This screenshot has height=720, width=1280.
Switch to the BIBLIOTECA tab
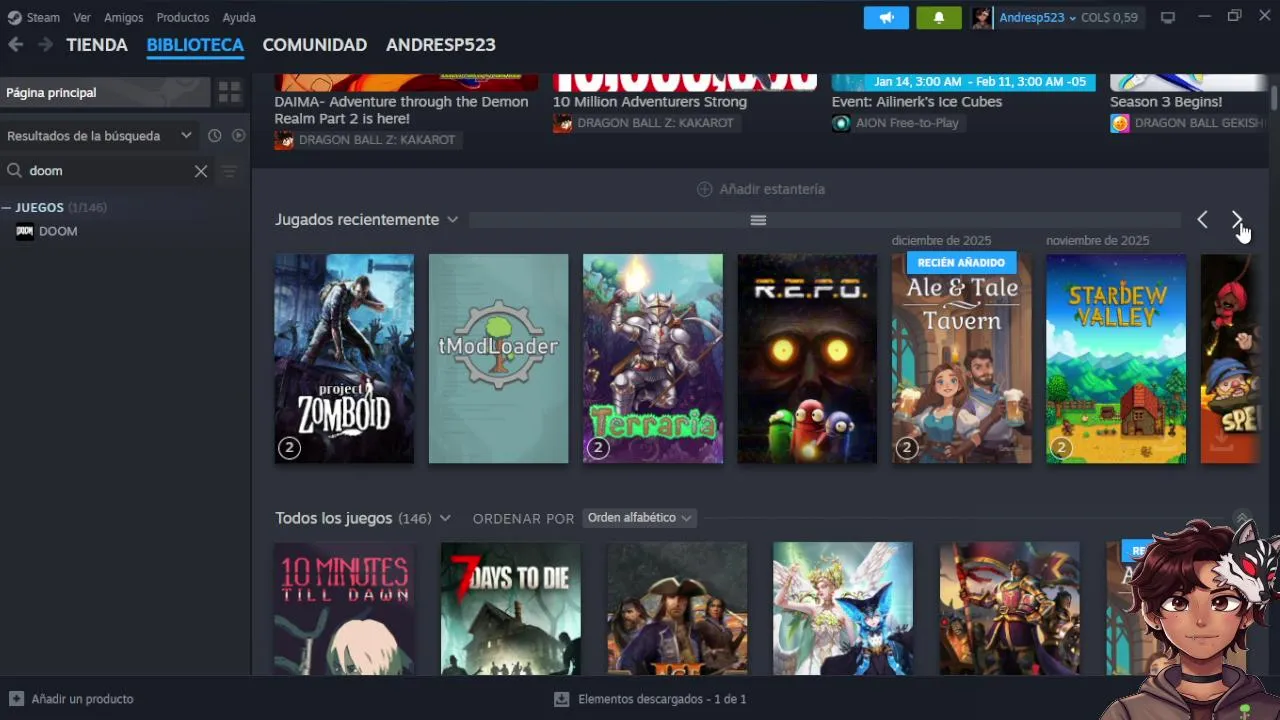195,45
